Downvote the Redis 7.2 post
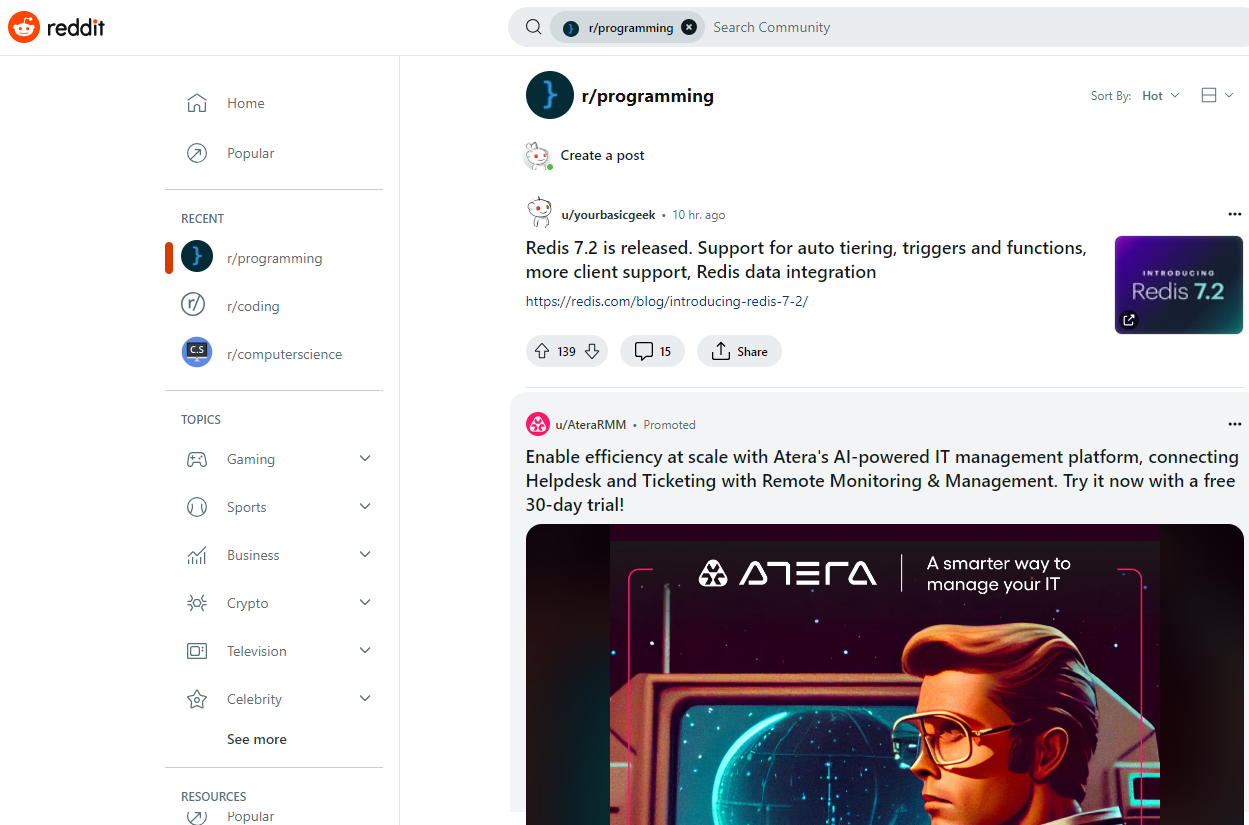The height and width of the screenshot is (825, 1249). 592,351
